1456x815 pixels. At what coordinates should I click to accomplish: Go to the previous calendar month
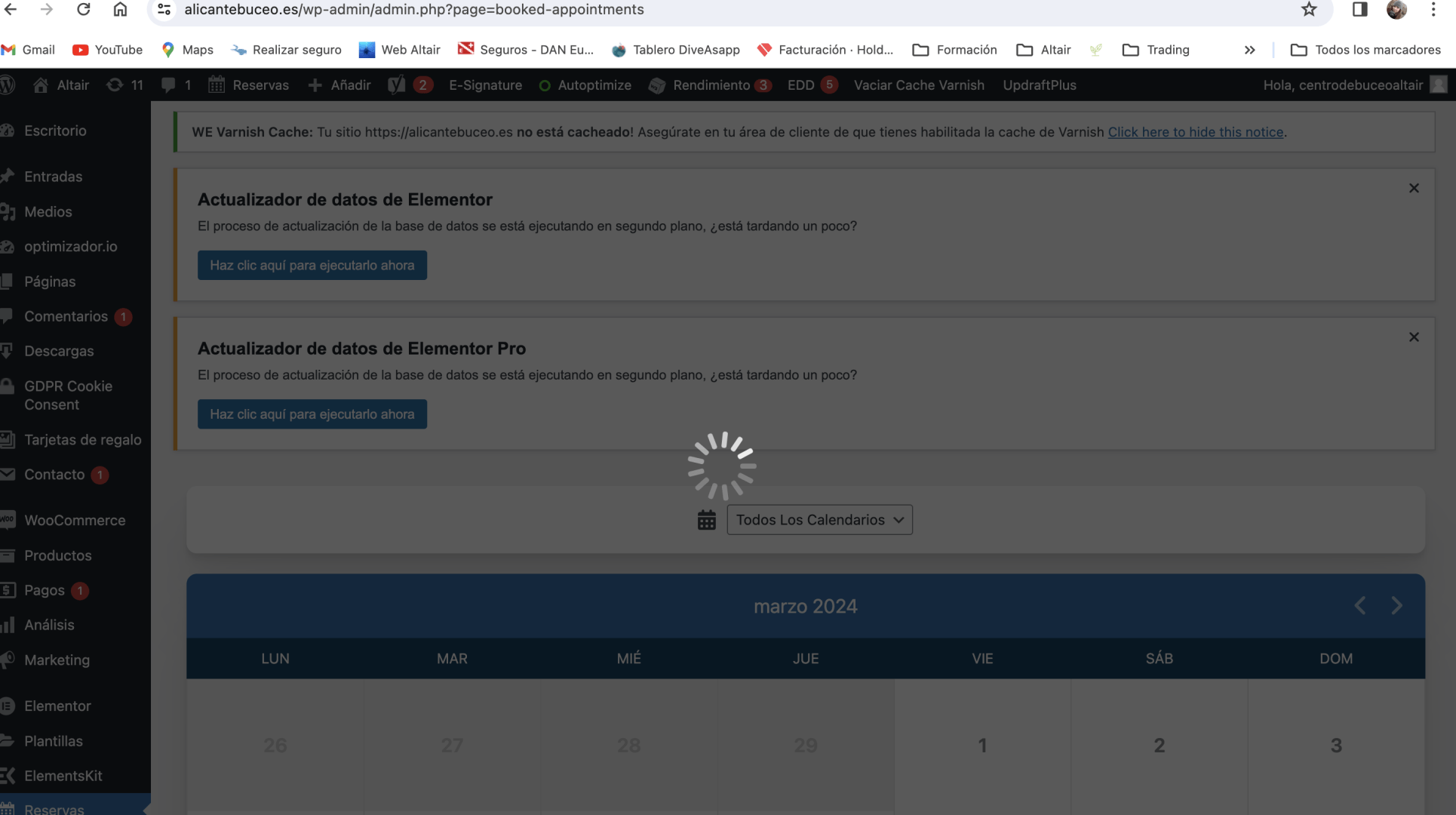(x=1359, y=605)
